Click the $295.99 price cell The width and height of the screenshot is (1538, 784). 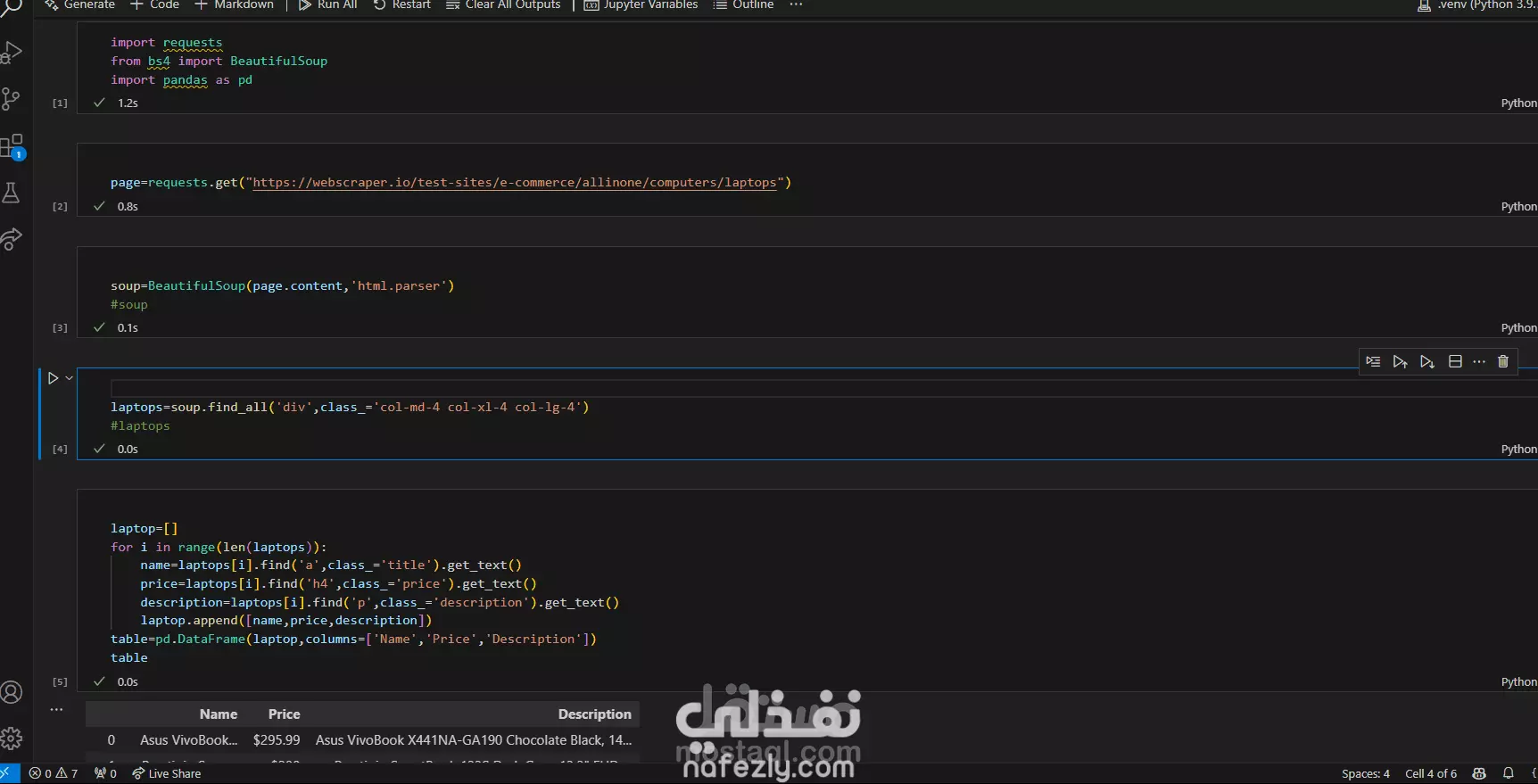coord(277,740)
